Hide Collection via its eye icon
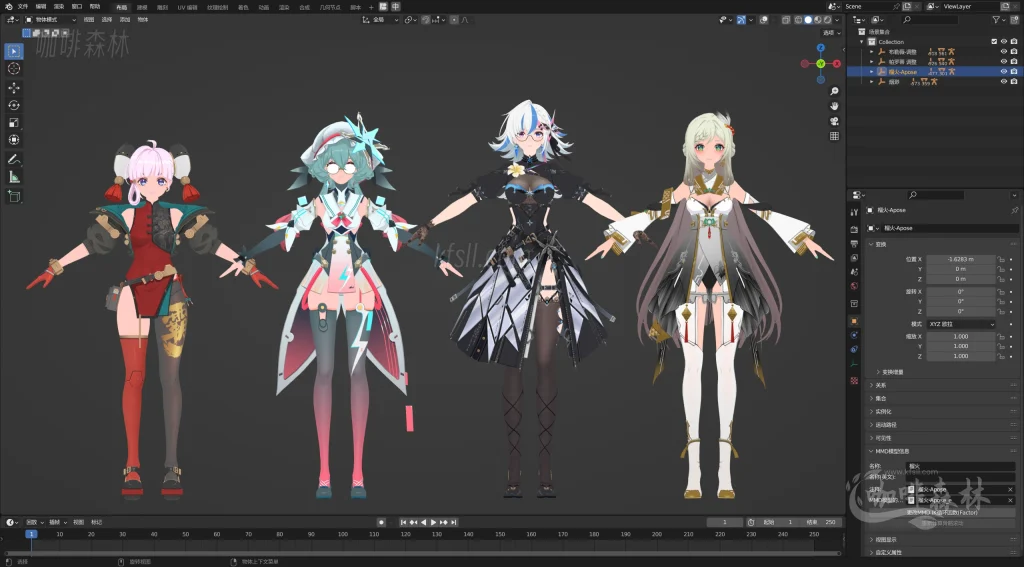1024x567 pixels. pos(1004,42)
